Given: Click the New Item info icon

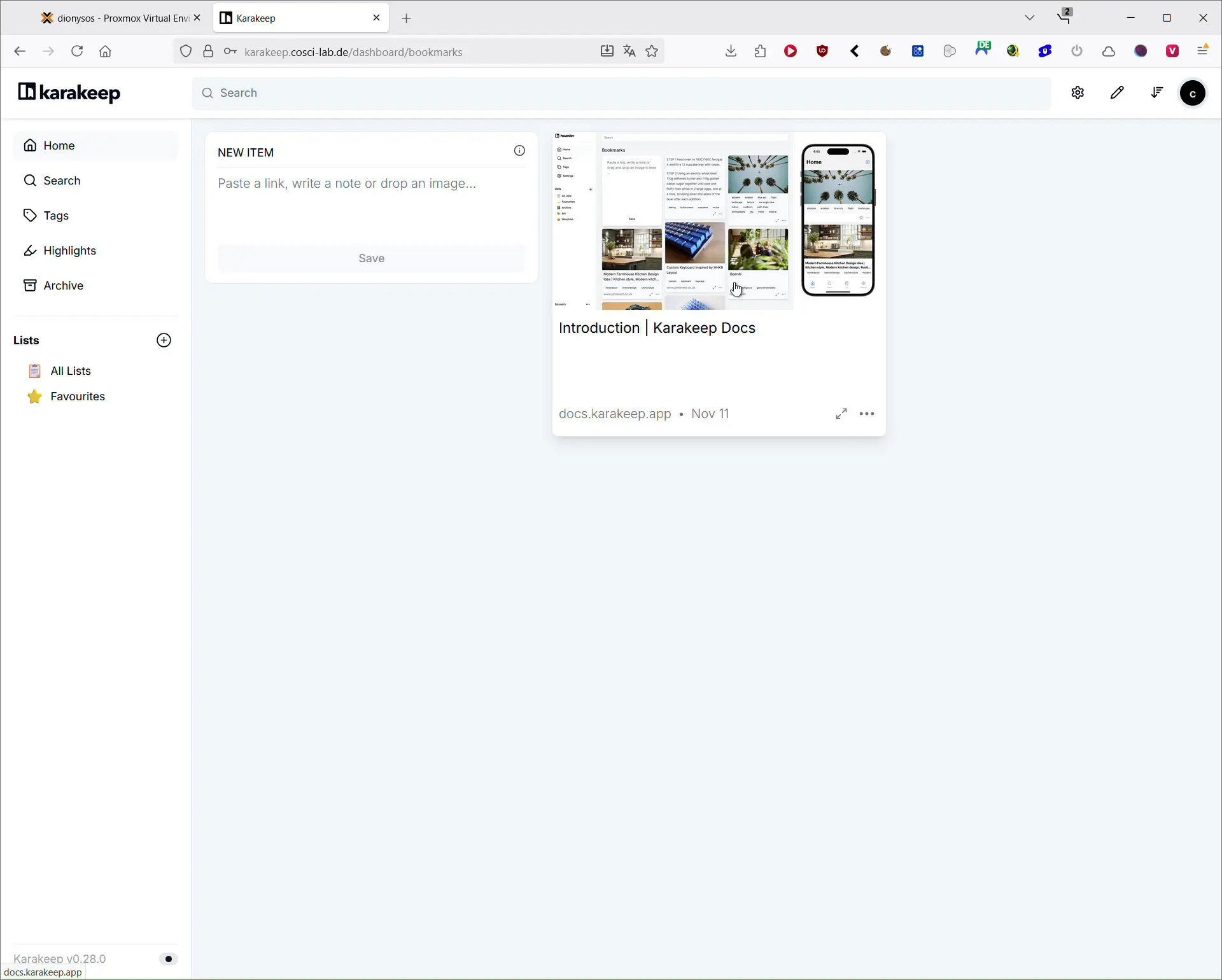Looking at the screenshot, I should click(x=519, y=151).
